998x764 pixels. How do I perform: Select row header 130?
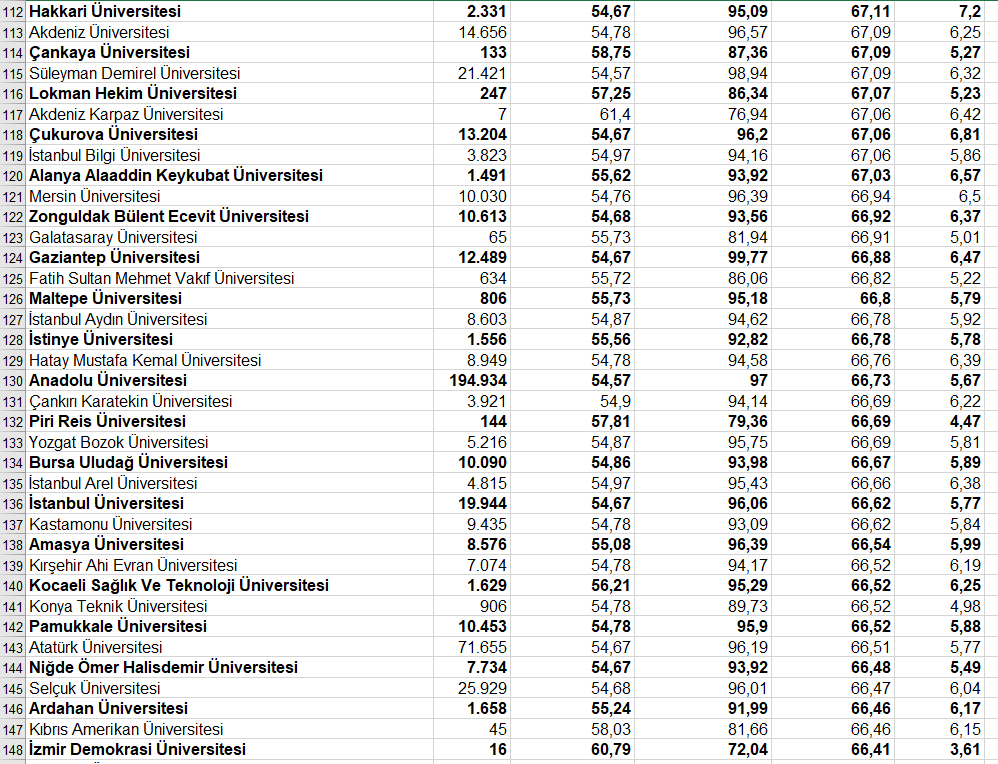pos(13,380)
